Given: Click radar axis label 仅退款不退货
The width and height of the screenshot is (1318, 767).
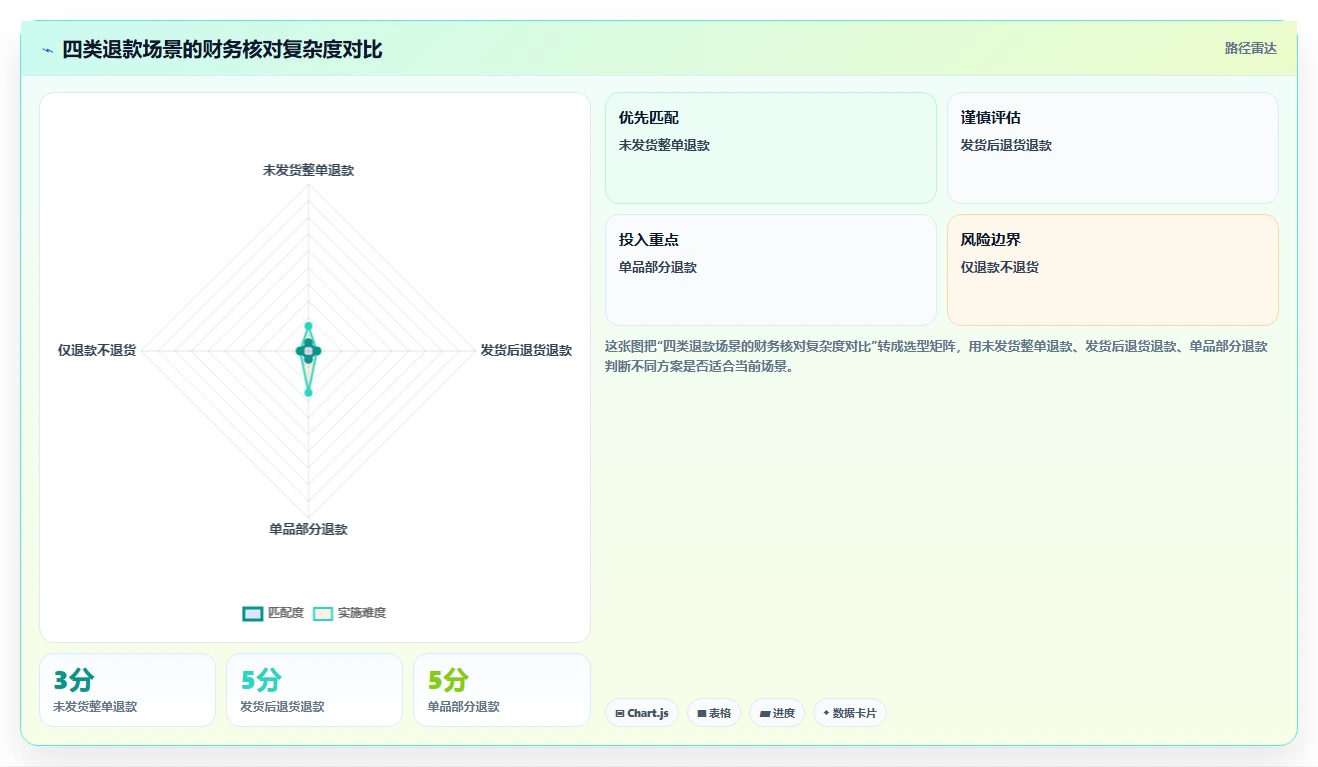Looking at the screenshot, I should (97, 350).
